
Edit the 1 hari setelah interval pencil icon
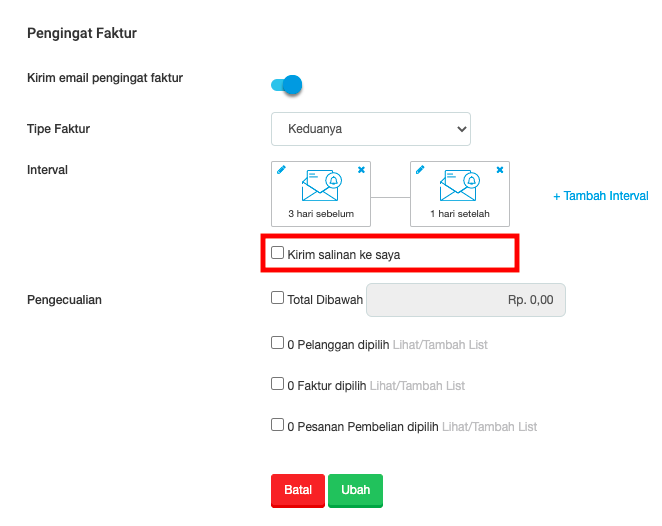[420, 170]
